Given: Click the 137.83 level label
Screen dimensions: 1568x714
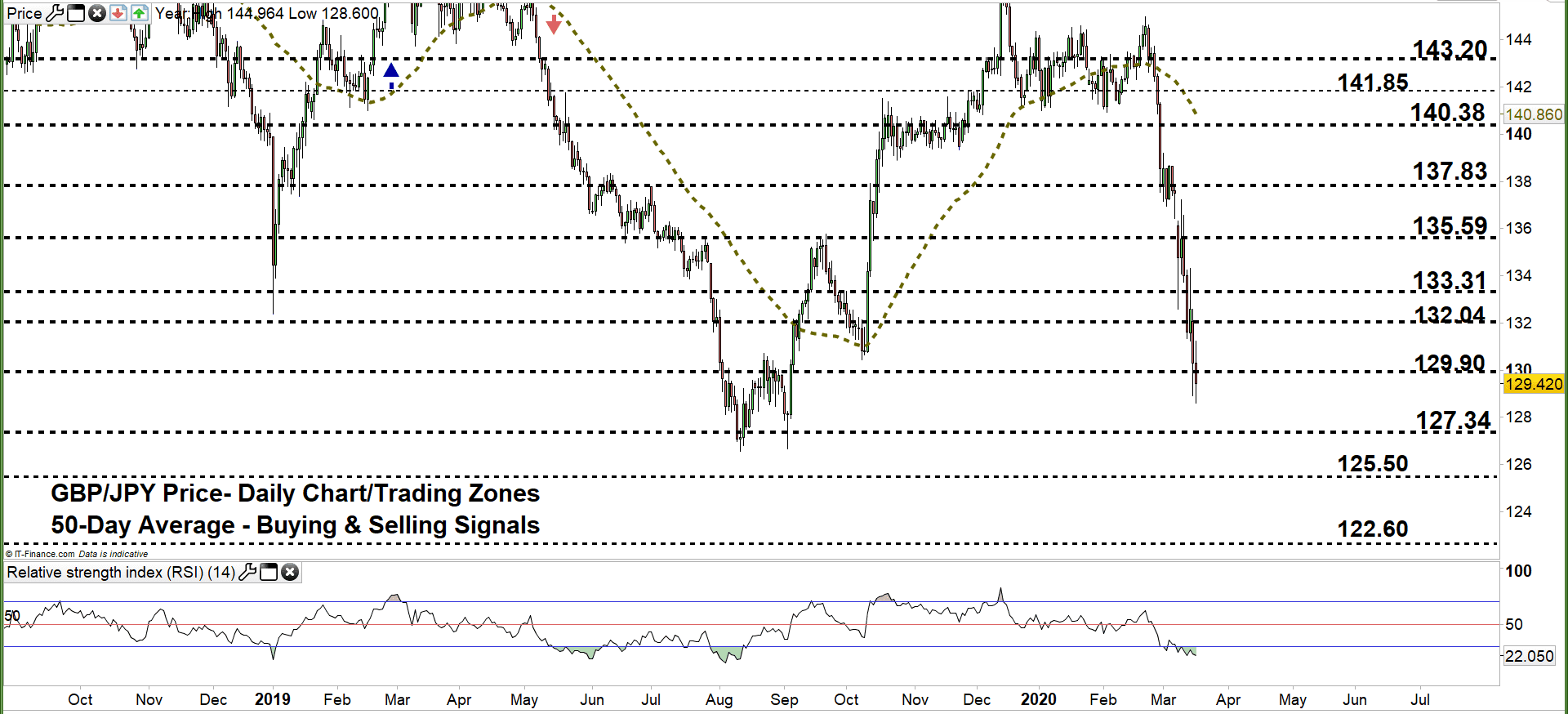Looking at the screenshot, I should 1450,171.
